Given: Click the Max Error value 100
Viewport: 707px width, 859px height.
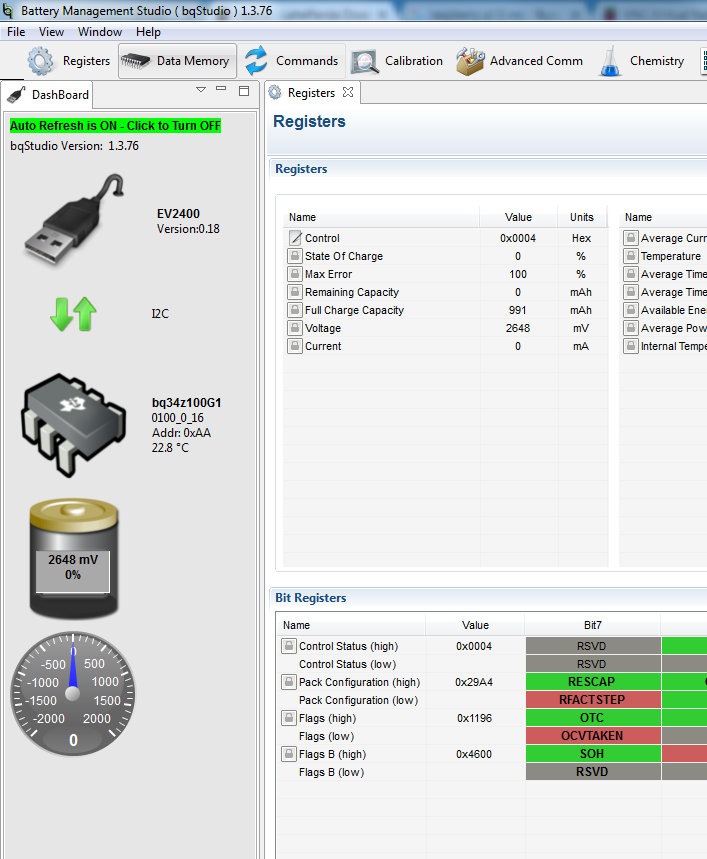Looking at the screenshot, I should tap(518, 274).
